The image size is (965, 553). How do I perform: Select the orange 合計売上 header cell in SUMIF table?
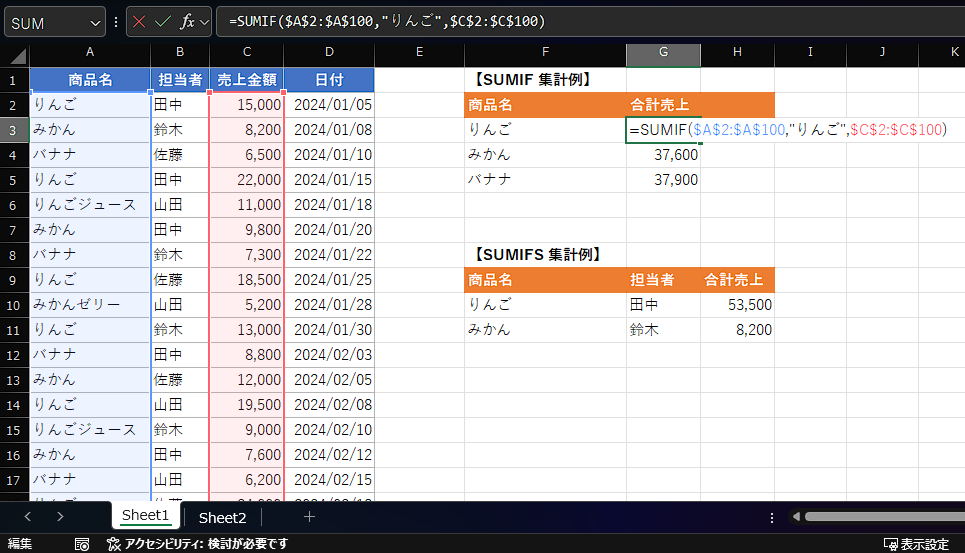pos(662,104)
